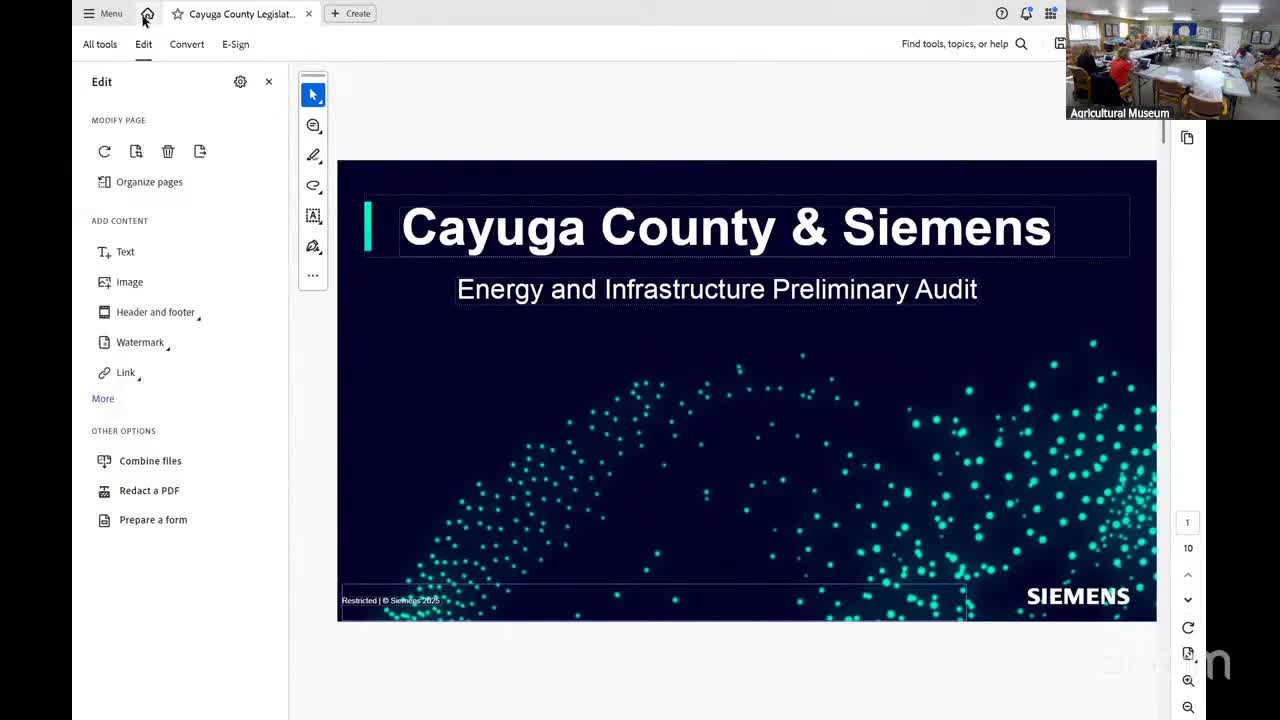
Task: Open page display options in the right rail
Action: click(1188, 654)
